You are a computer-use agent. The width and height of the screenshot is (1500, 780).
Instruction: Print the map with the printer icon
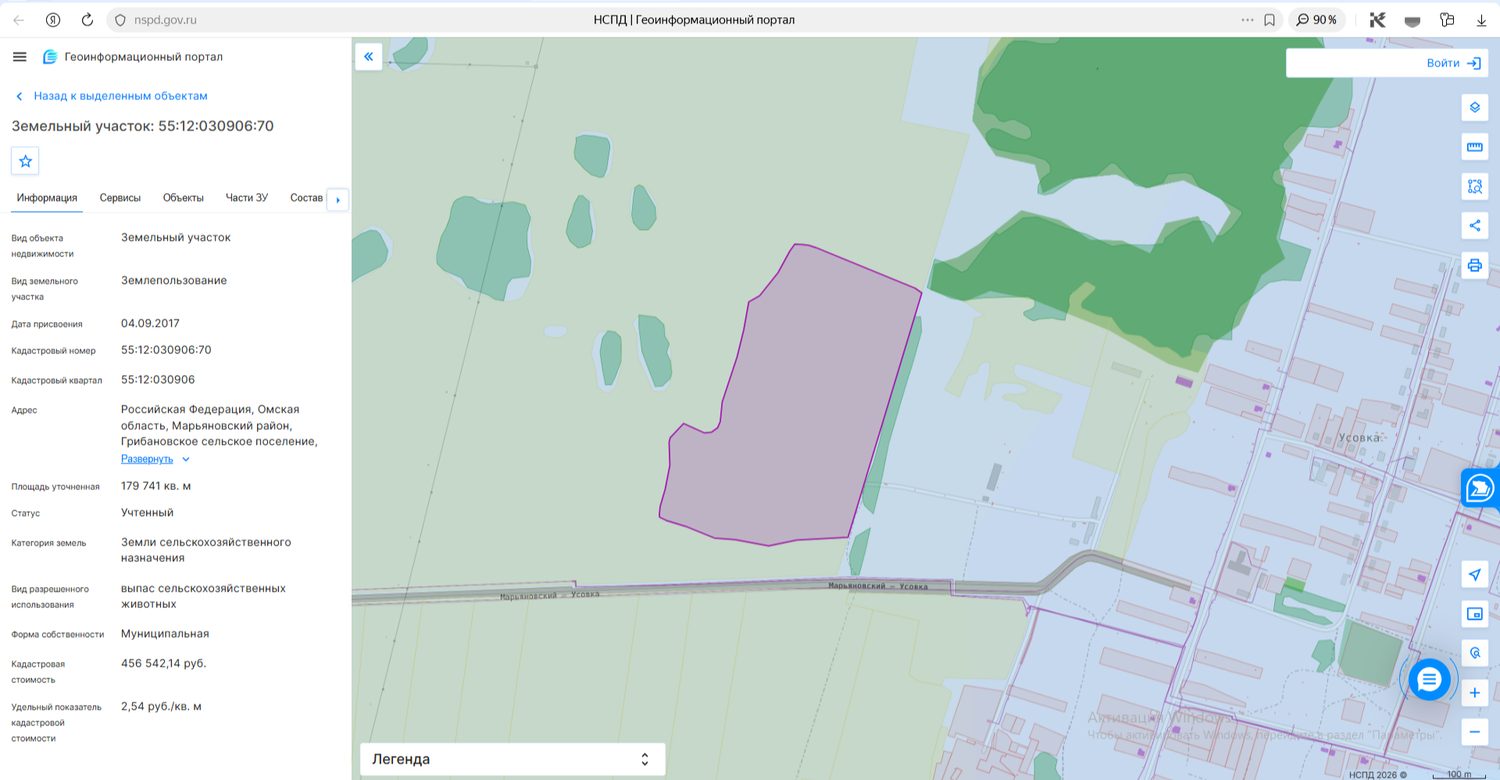coord(1474,265)
